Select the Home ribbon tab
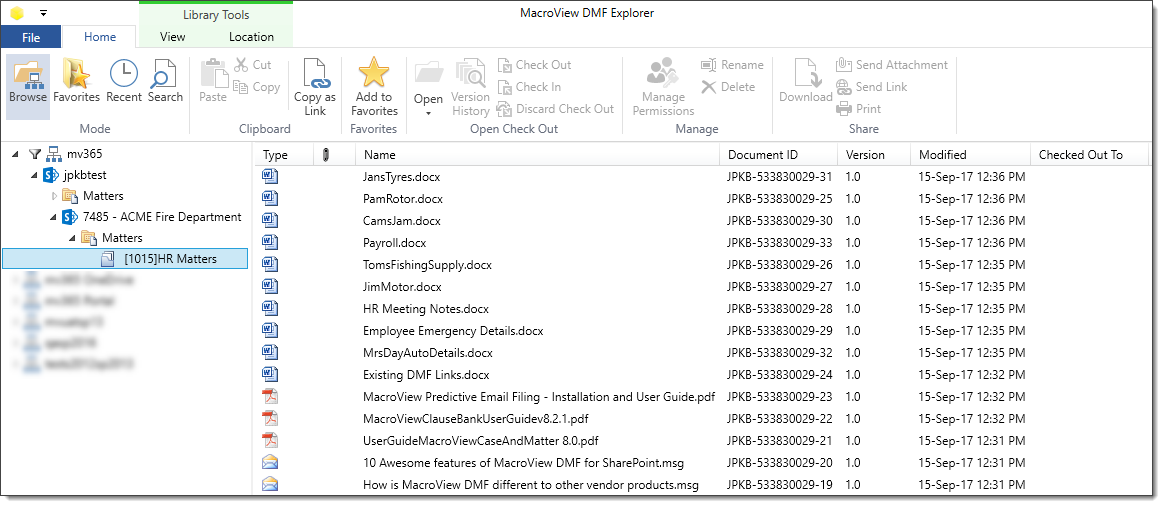 [x=99, y=37]
